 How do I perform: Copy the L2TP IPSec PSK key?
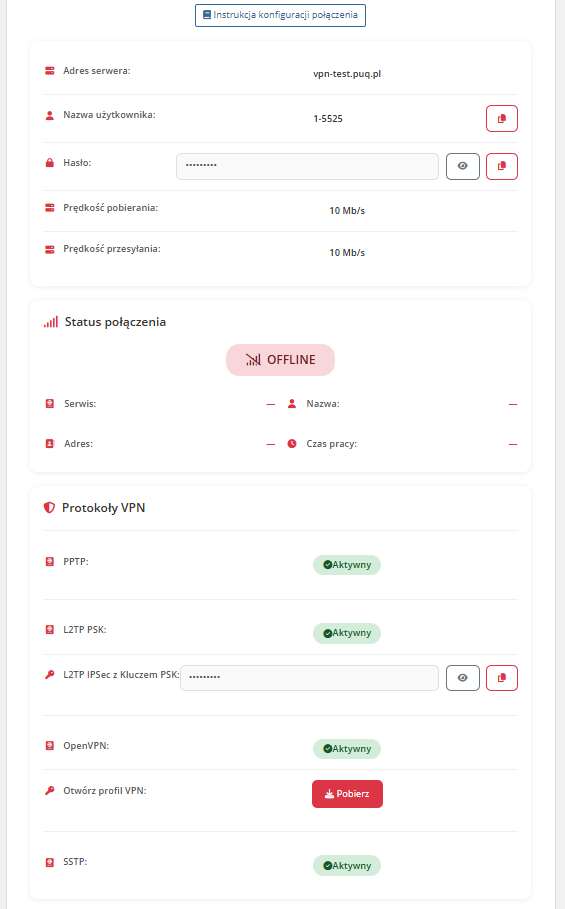coord(501,678)
